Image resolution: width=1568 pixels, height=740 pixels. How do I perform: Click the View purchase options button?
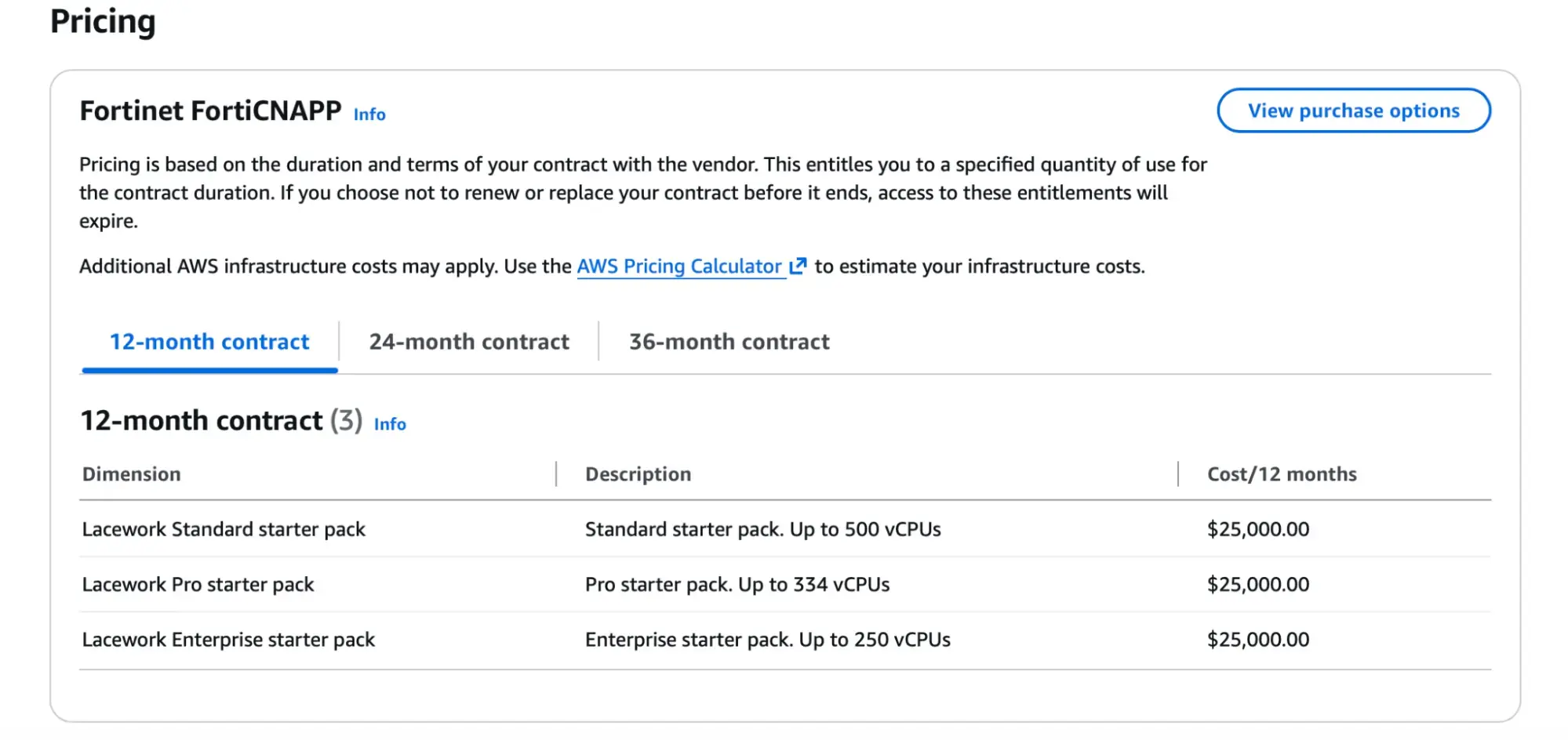point(1354,111)
